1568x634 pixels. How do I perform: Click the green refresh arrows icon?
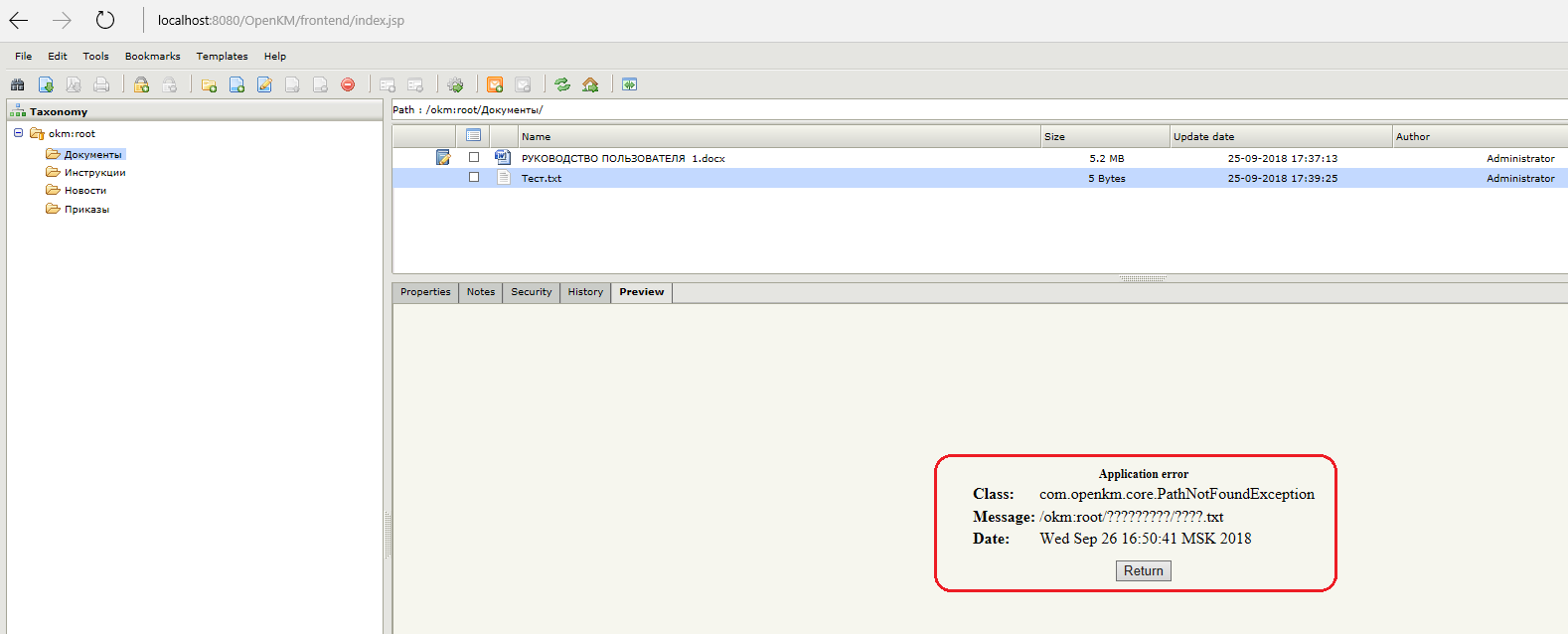pyautogui.click(x=562, y=85)
